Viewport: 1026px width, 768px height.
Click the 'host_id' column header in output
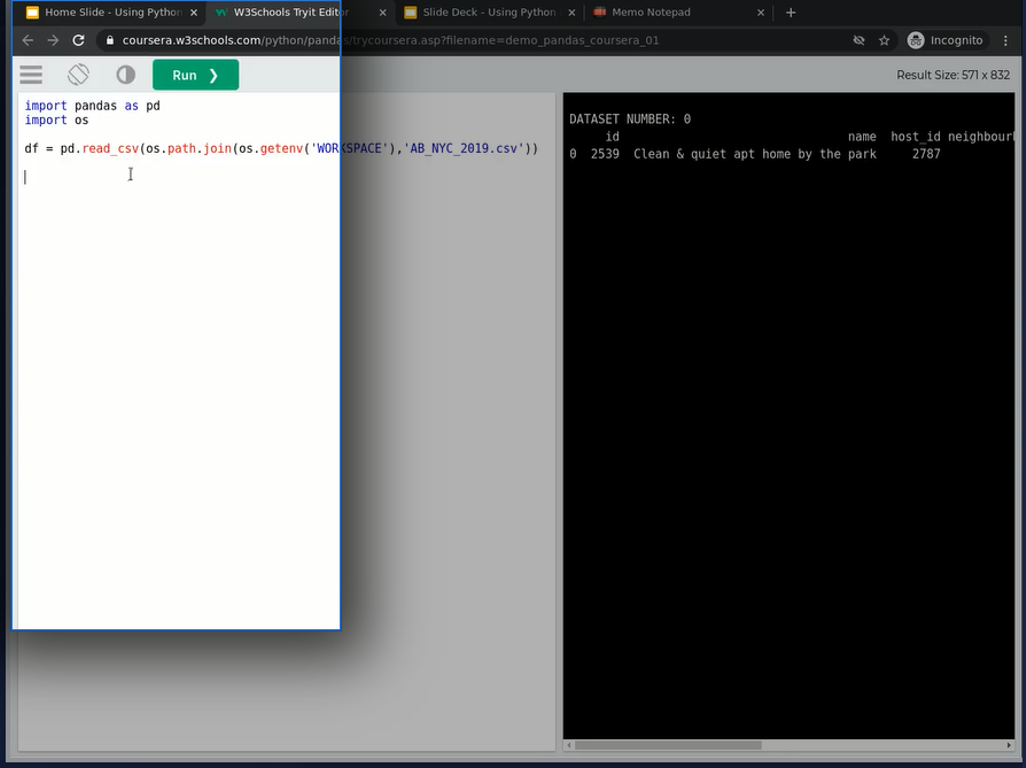click(x=915, y=137)
